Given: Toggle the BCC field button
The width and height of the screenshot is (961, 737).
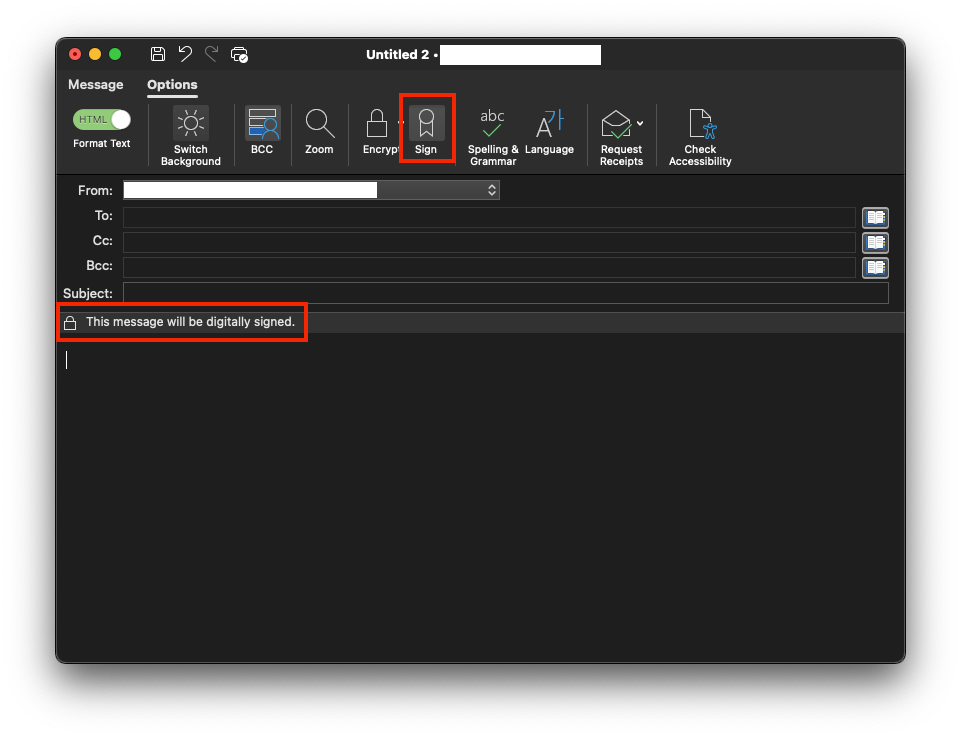Looking at the screenshot, I should 262,130.
